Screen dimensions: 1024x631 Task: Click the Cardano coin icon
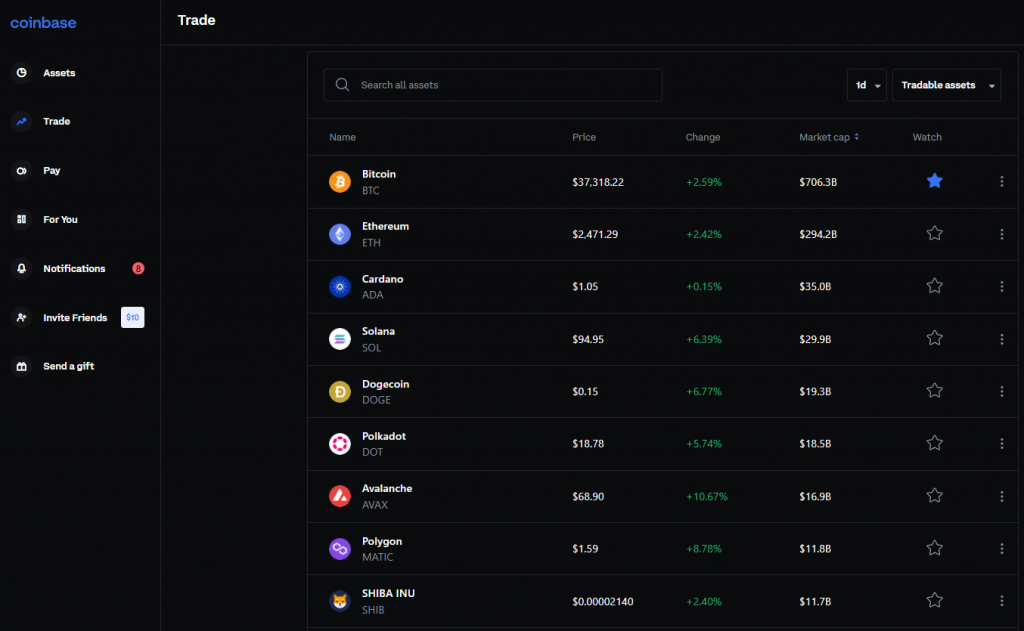pos(340,286)
